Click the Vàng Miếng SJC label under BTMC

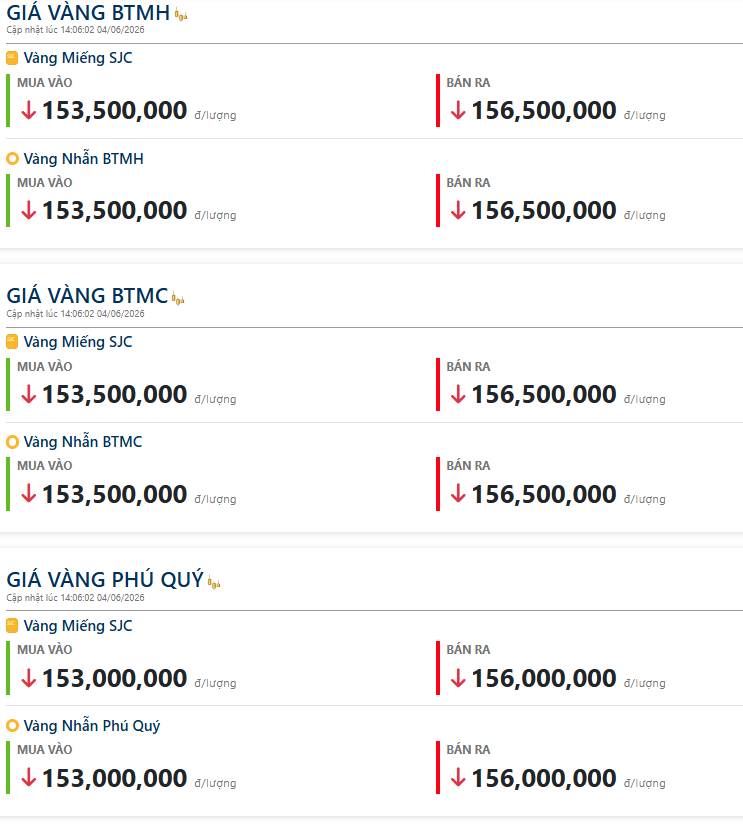78,342
